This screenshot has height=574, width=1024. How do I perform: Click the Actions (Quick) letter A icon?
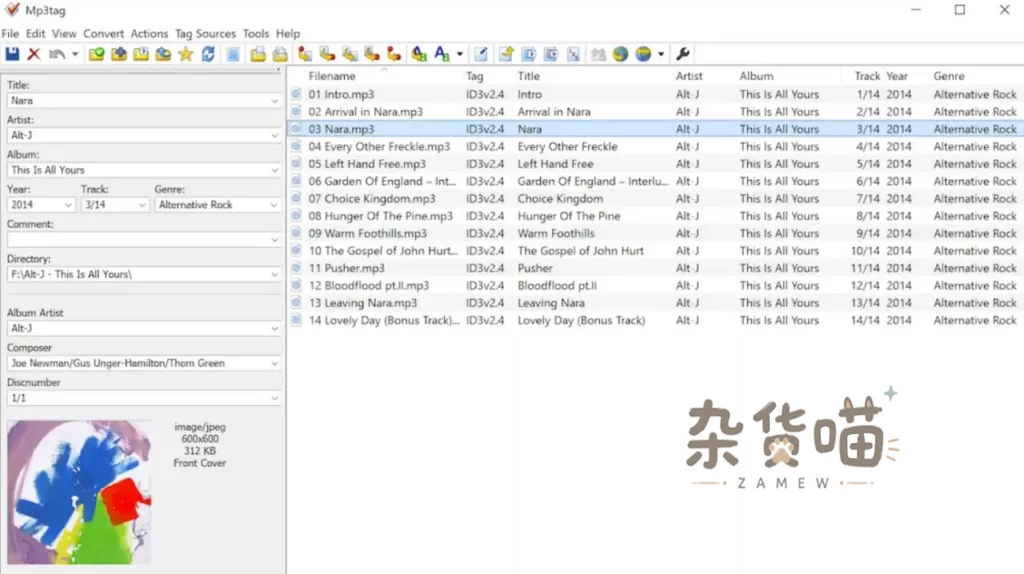[442, 54]
